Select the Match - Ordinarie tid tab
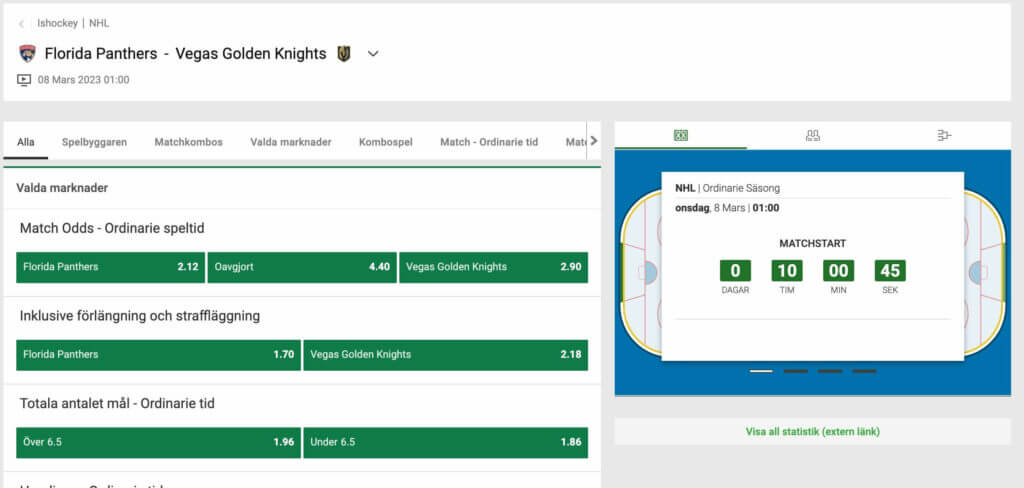 489,142
